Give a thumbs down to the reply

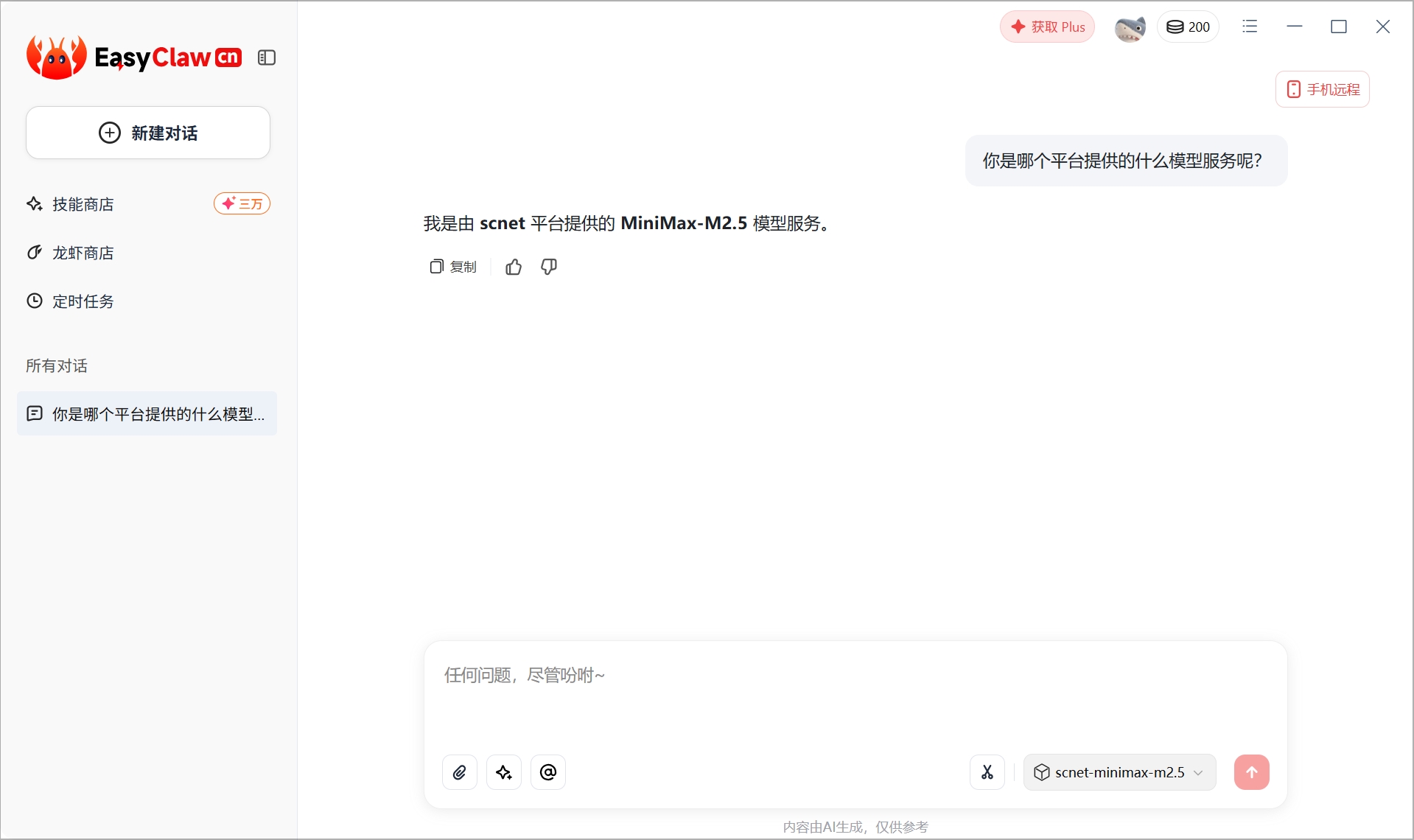548,267
